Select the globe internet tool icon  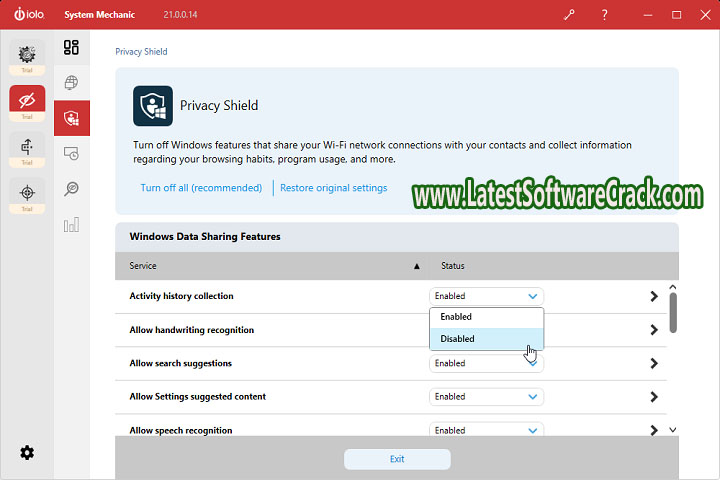point(71,83)
